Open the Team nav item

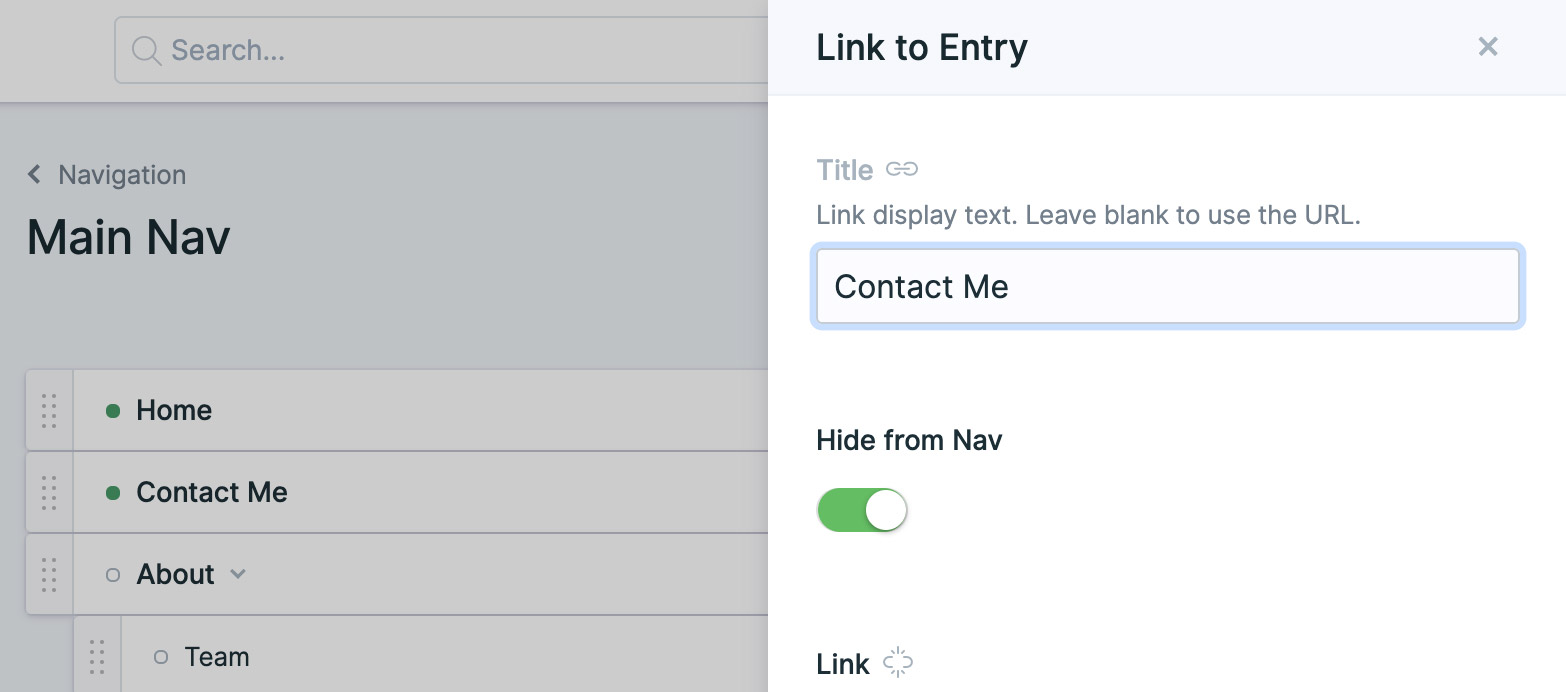217,657
